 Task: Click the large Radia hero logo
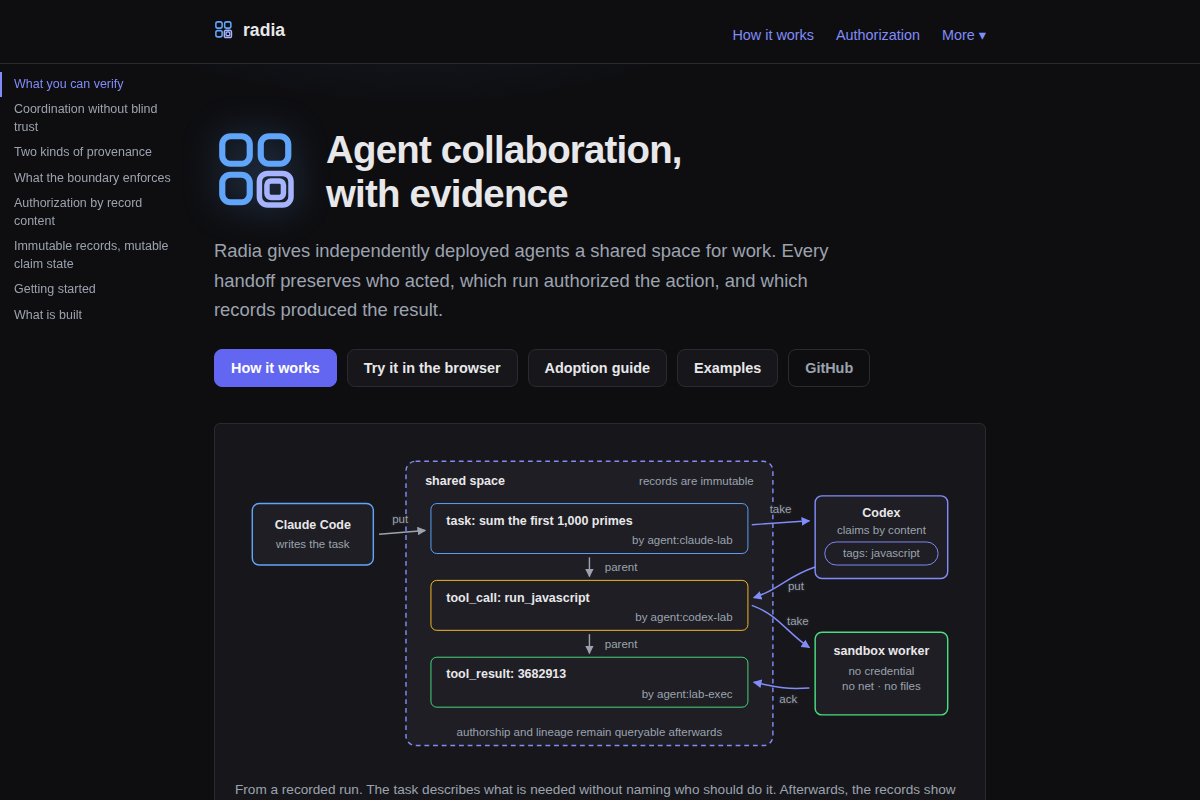click(256, 170)
